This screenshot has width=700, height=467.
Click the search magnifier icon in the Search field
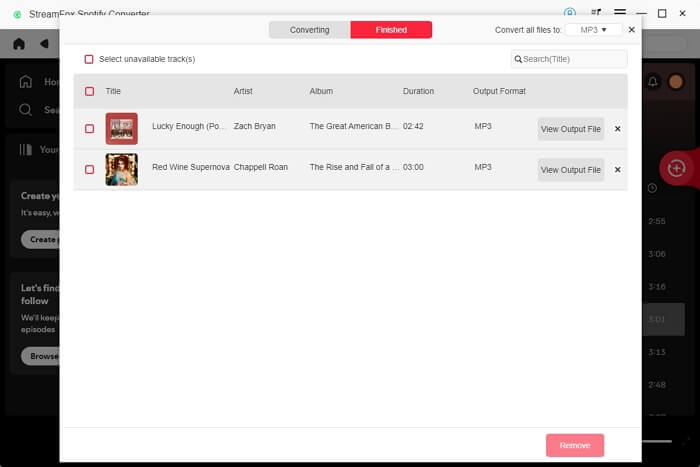click(518, 59)
